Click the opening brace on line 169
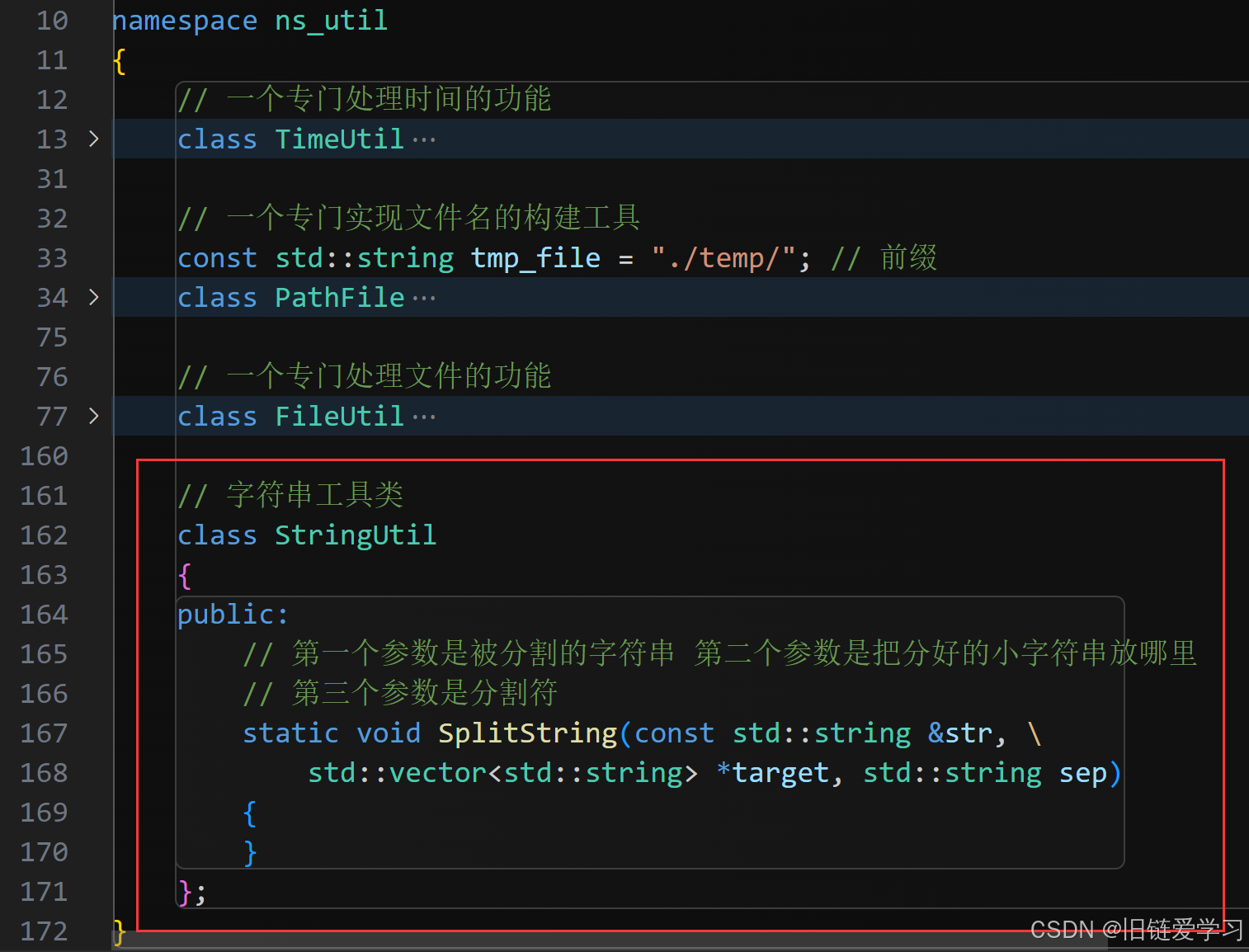The width and height of the screenshot is (1249, 952). [x=250, y=813]
